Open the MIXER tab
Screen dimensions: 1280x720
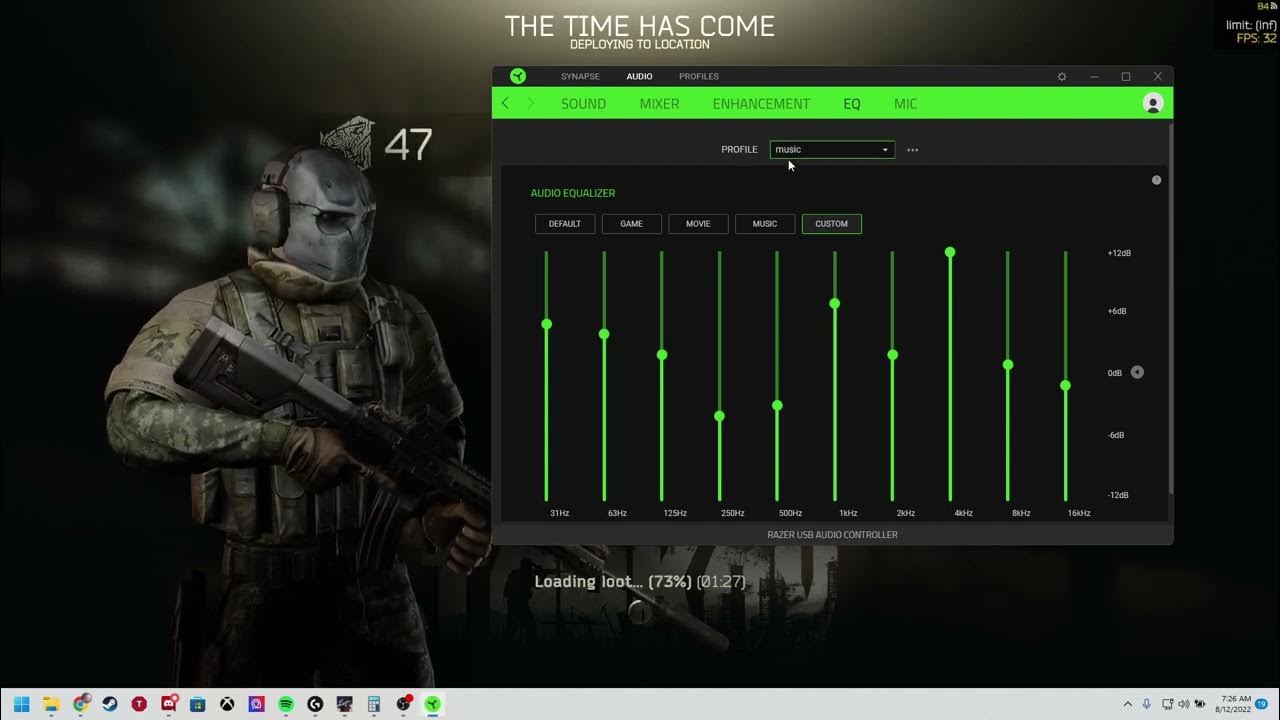click(659, 104)
